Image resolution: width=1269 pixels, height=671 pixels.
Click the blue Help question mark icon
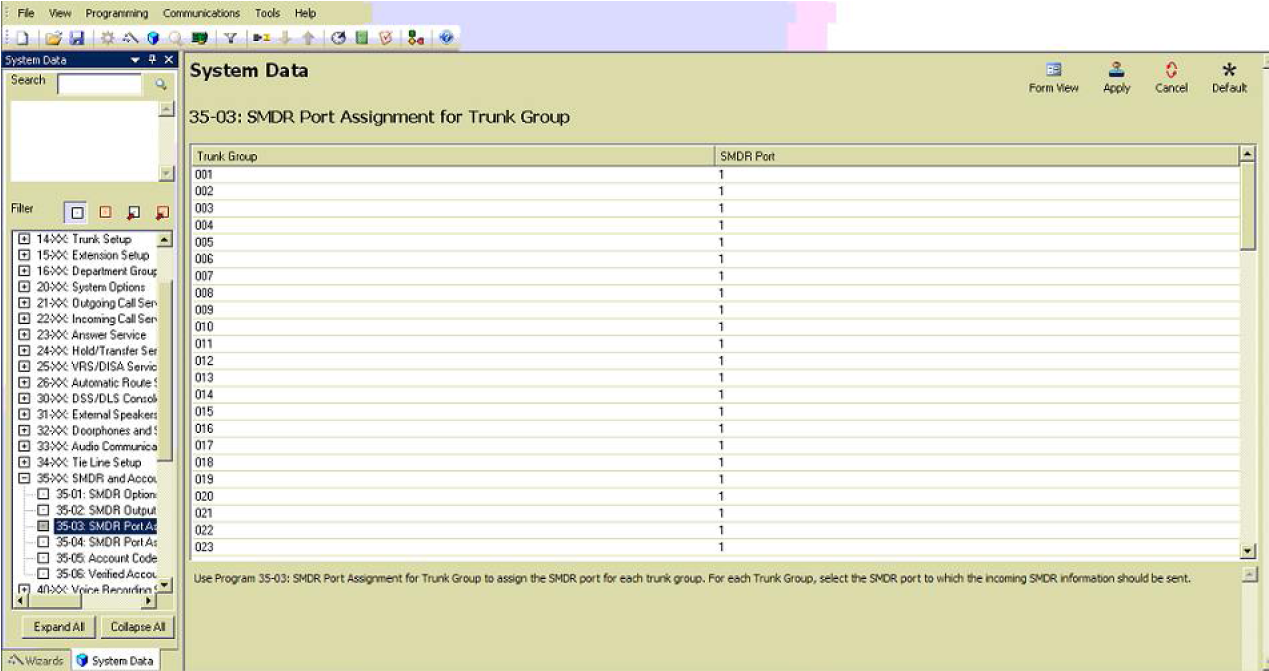click(446, 38)
